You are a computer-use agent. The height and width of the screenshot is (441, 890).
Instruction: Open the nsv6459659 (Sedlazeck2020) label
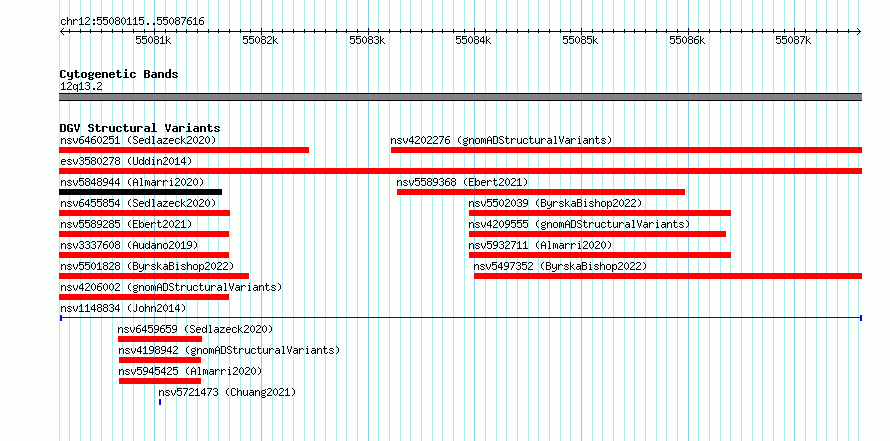click(195, 329)
